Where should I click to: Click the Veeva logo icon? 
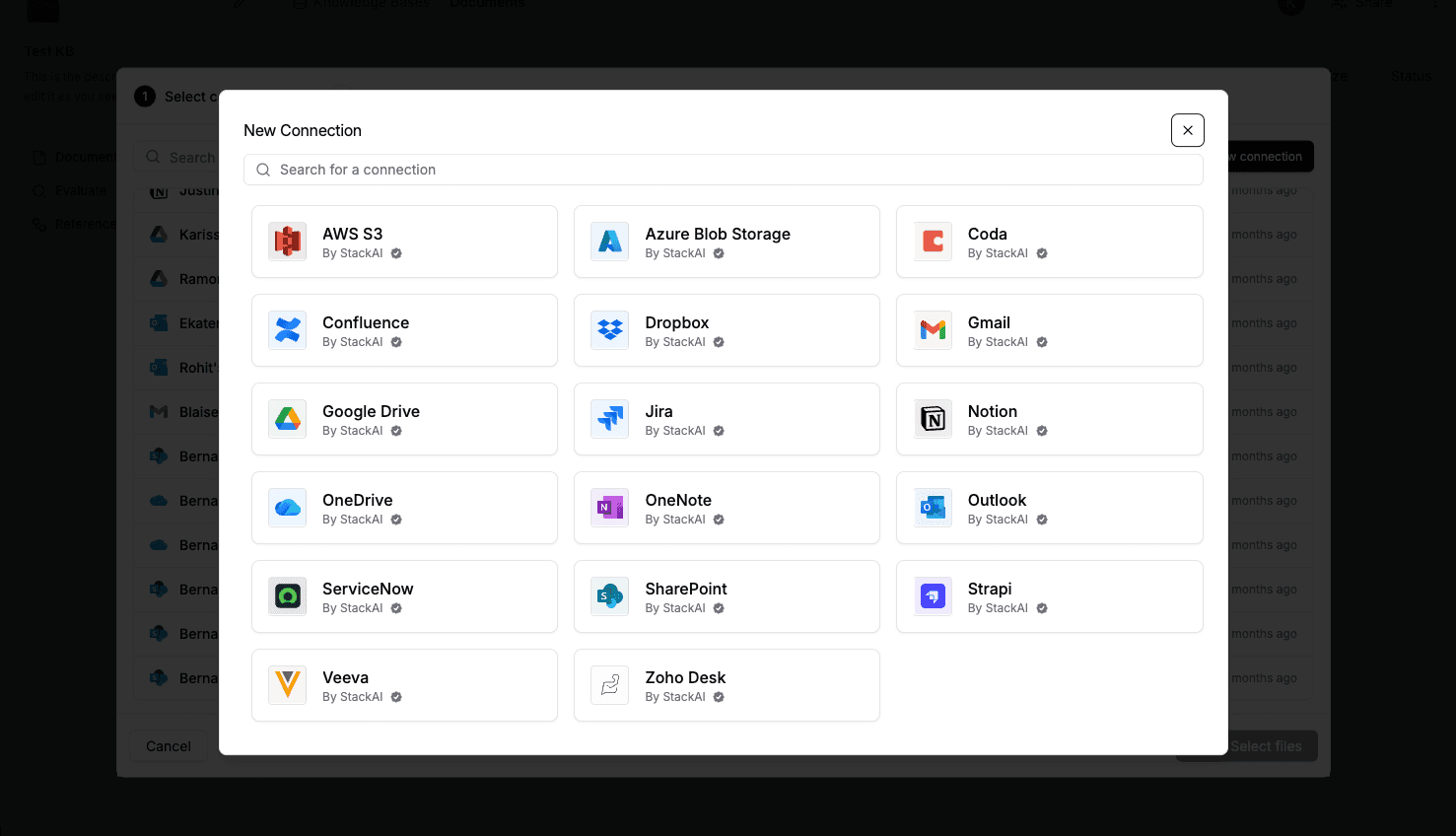coord(288,685)
